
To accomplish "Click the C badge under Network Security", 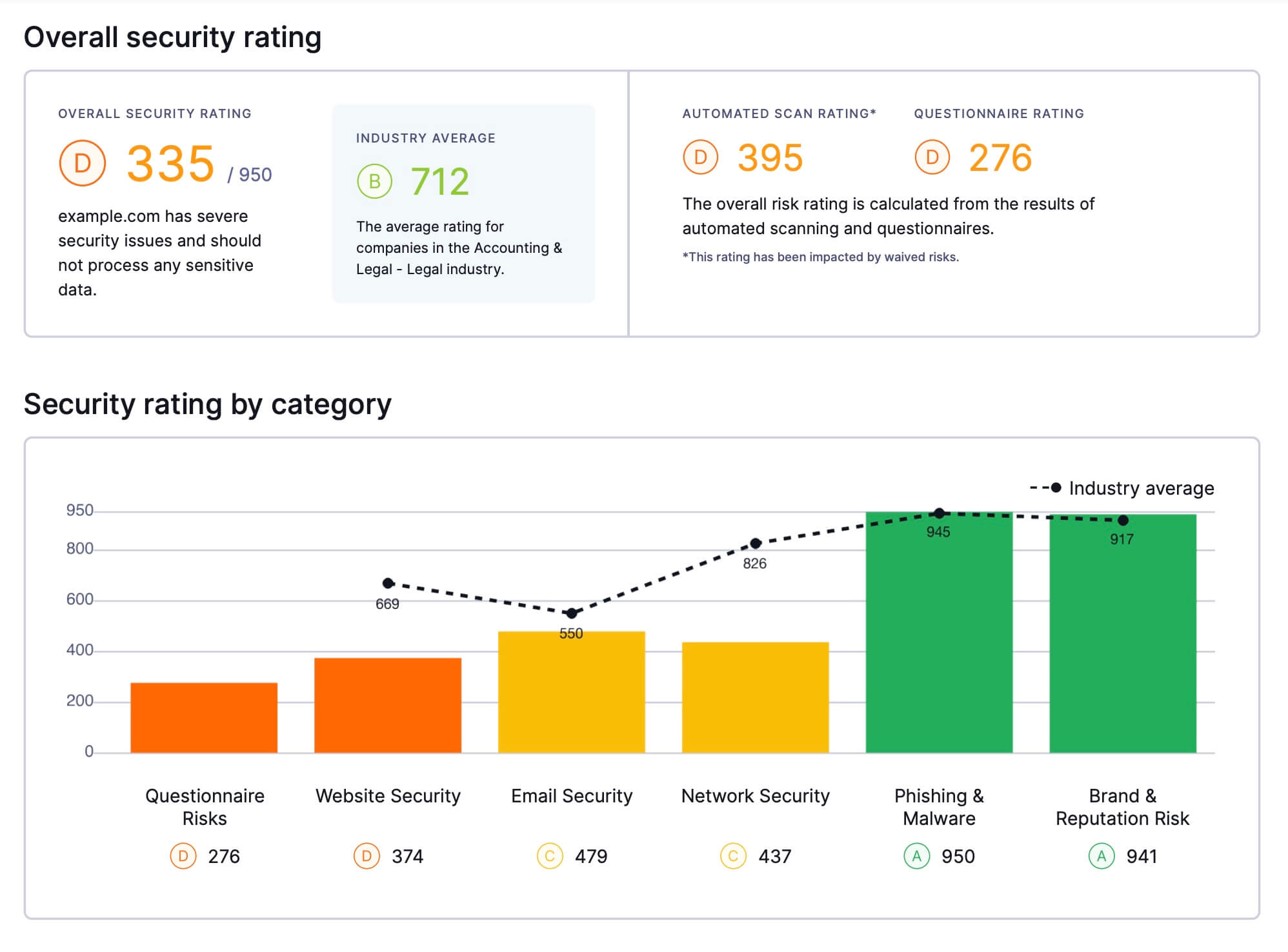I will pos(733,857).
